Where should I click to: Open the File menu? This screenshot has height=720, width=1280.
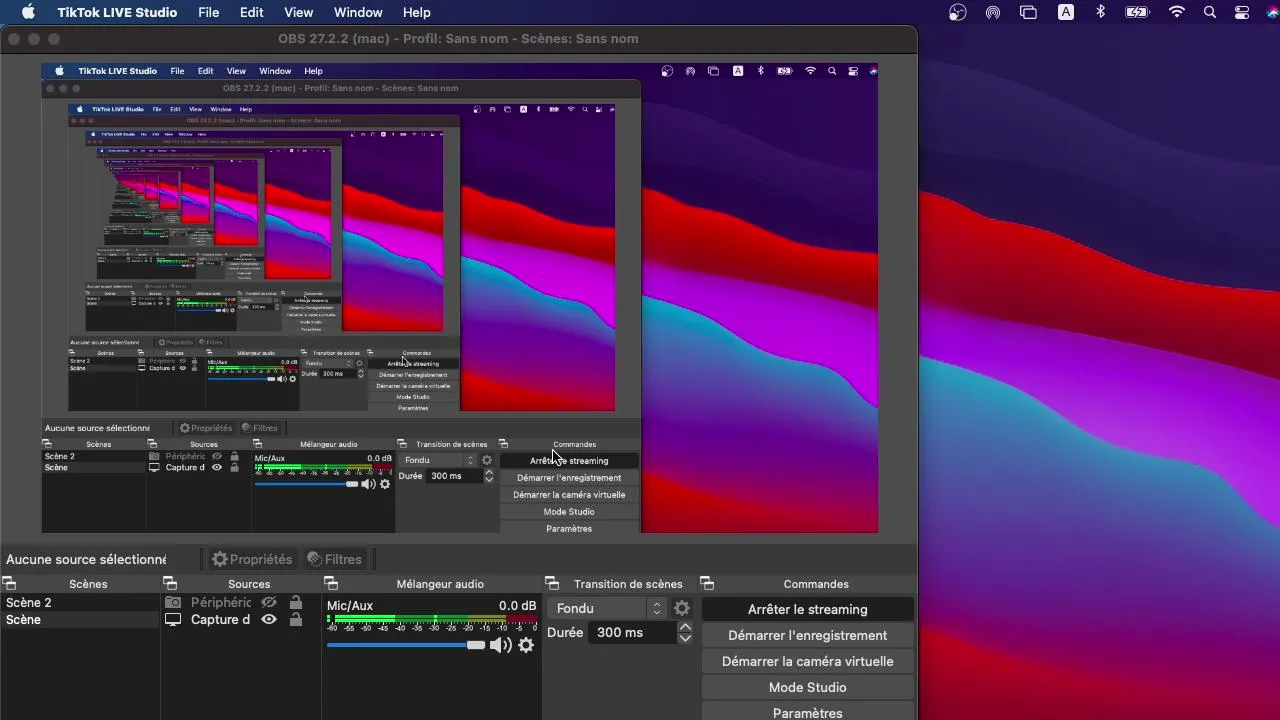208,12
